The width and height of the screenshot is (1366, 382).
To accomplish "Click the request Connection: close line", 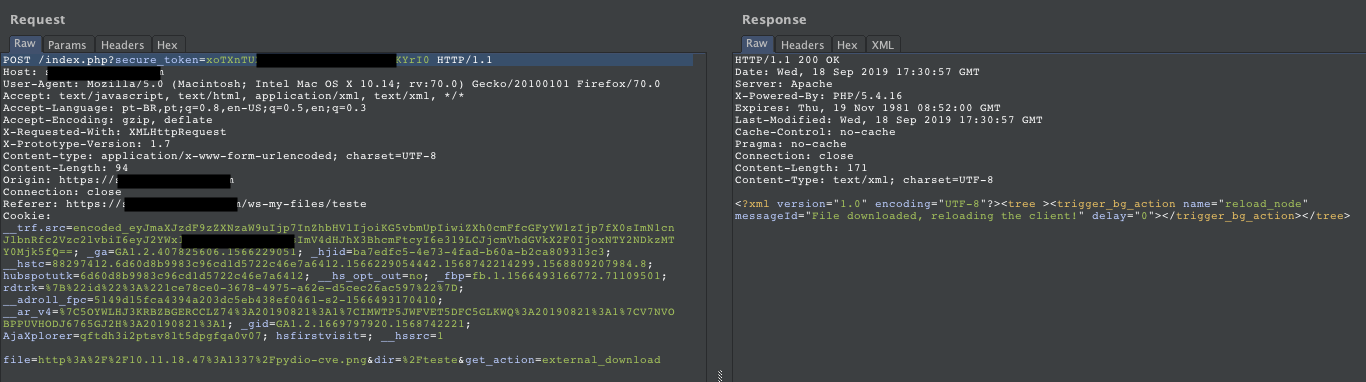I will 63,192.
